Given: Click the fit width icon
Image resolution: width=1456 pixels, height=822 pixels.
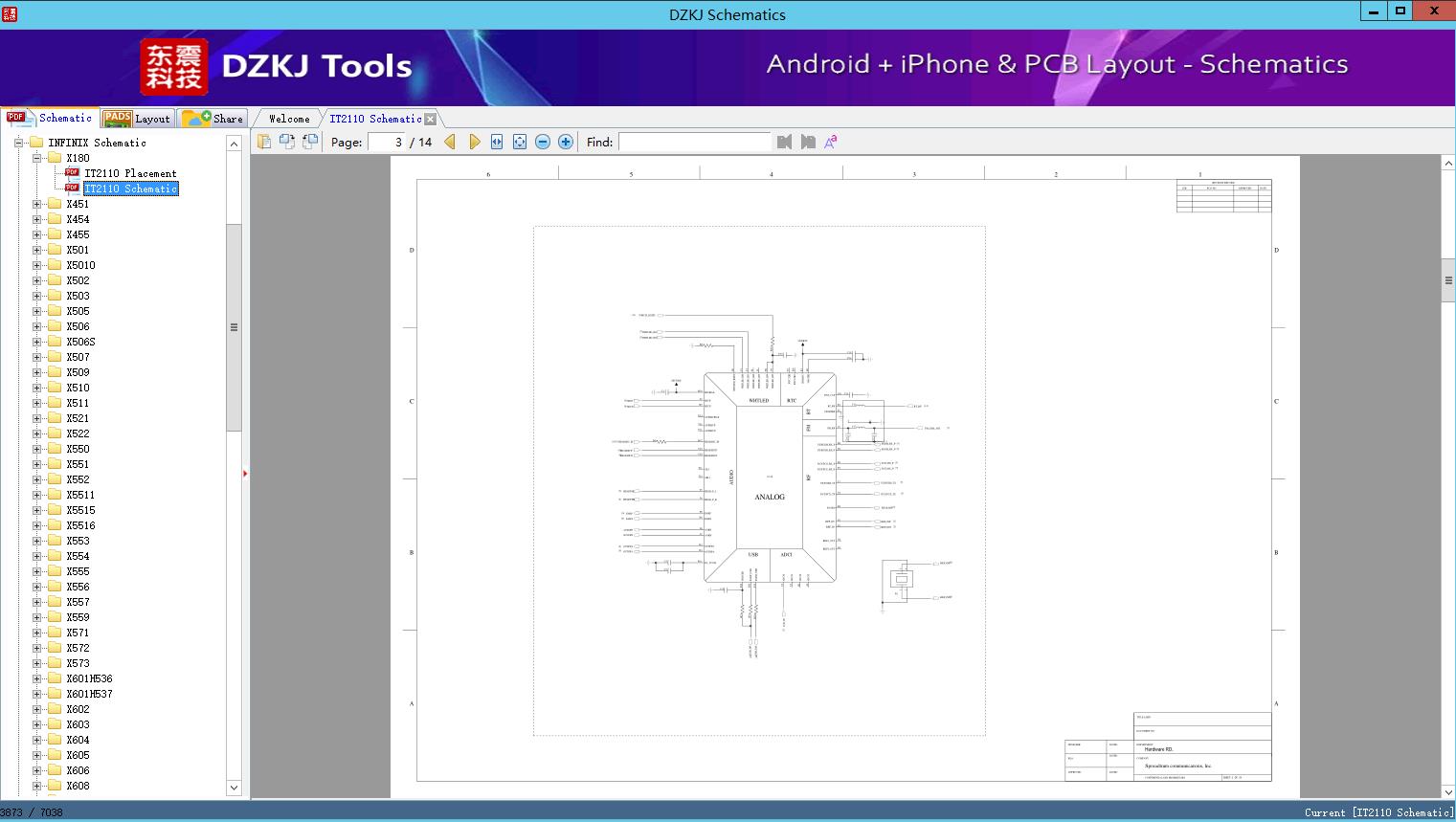Looking at the screenshot, I should (497, 142).
